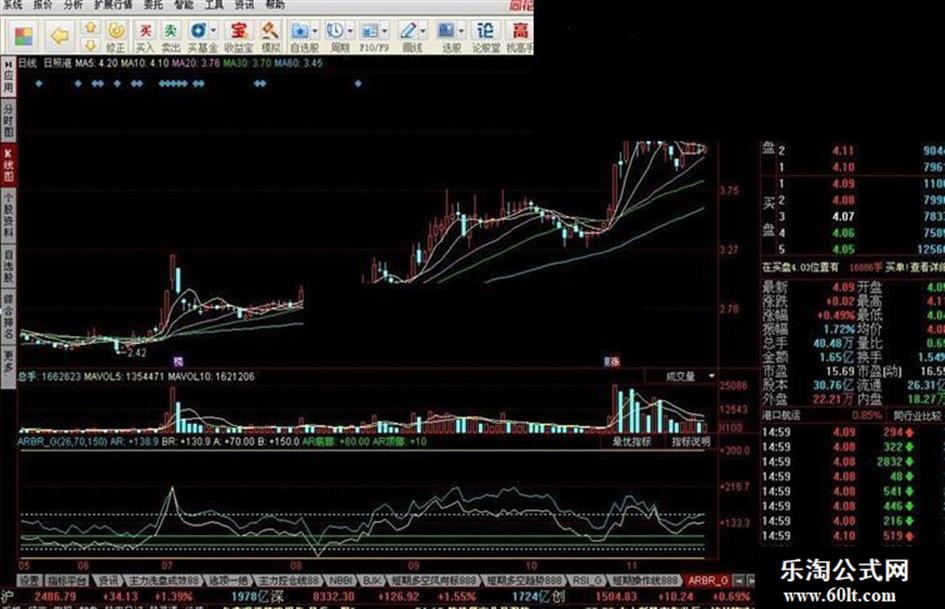Click the F10/F9 info icon
Image resolution: width=945 pixels, height=609 pixels.
point(369,30)
